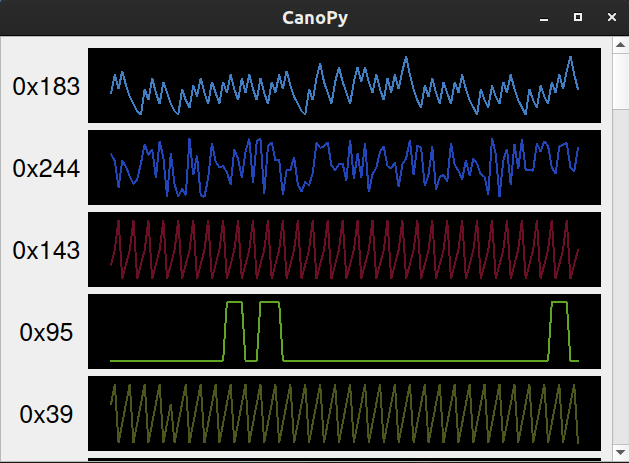Click the olive sawtooth plot for 0x39
629x463 pixels.
344,413
